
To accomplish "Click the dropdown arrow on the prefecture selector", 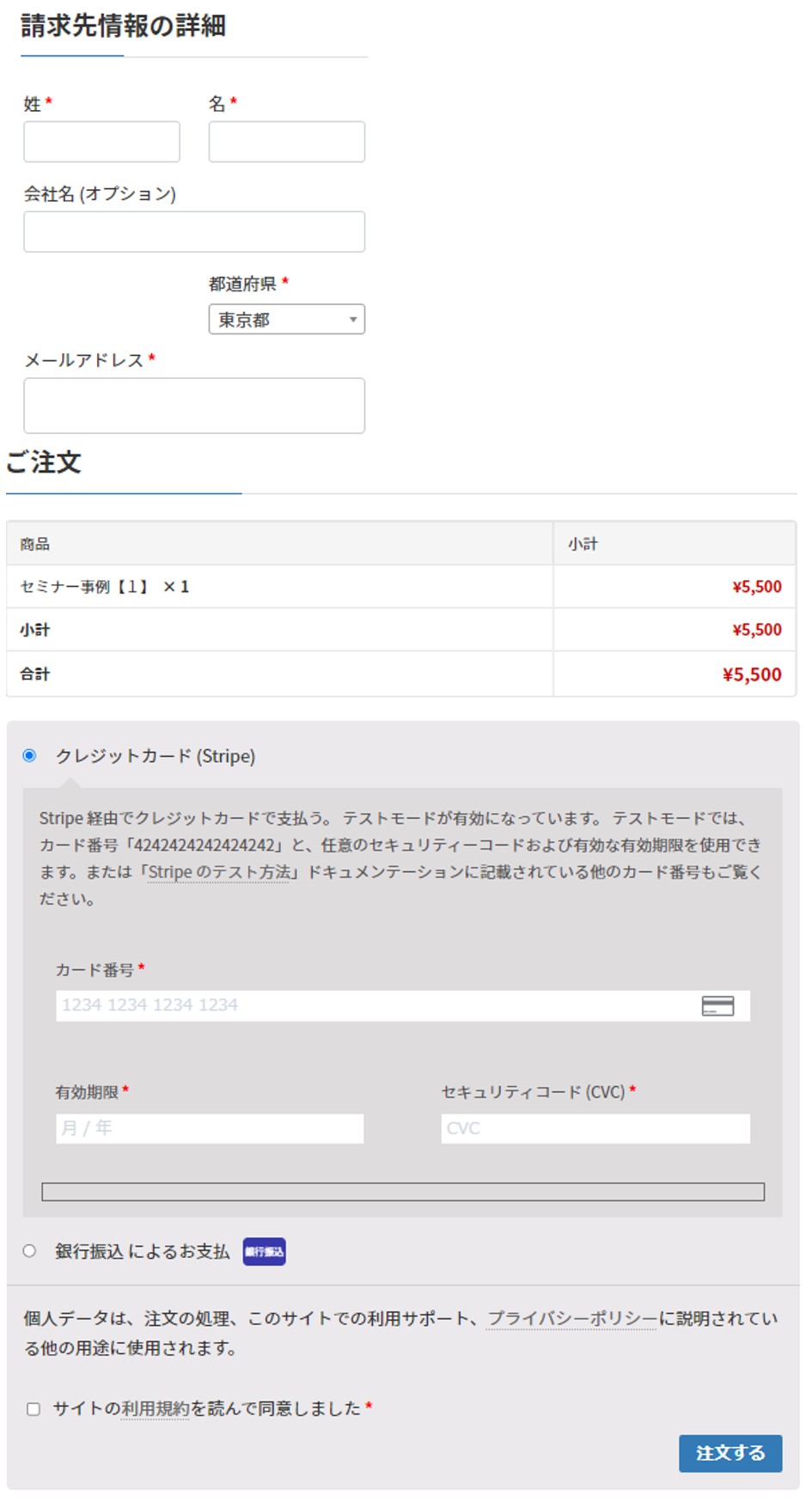I will pos(352,320).
